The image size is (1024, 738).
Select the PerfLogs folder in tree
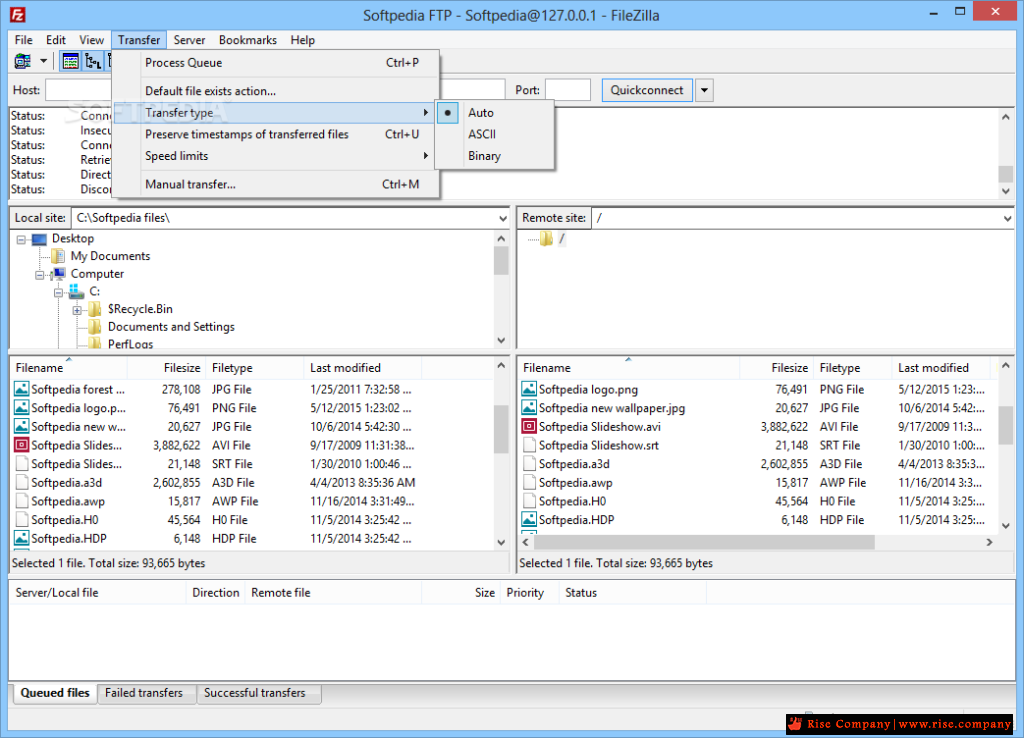tap(131, 344)
